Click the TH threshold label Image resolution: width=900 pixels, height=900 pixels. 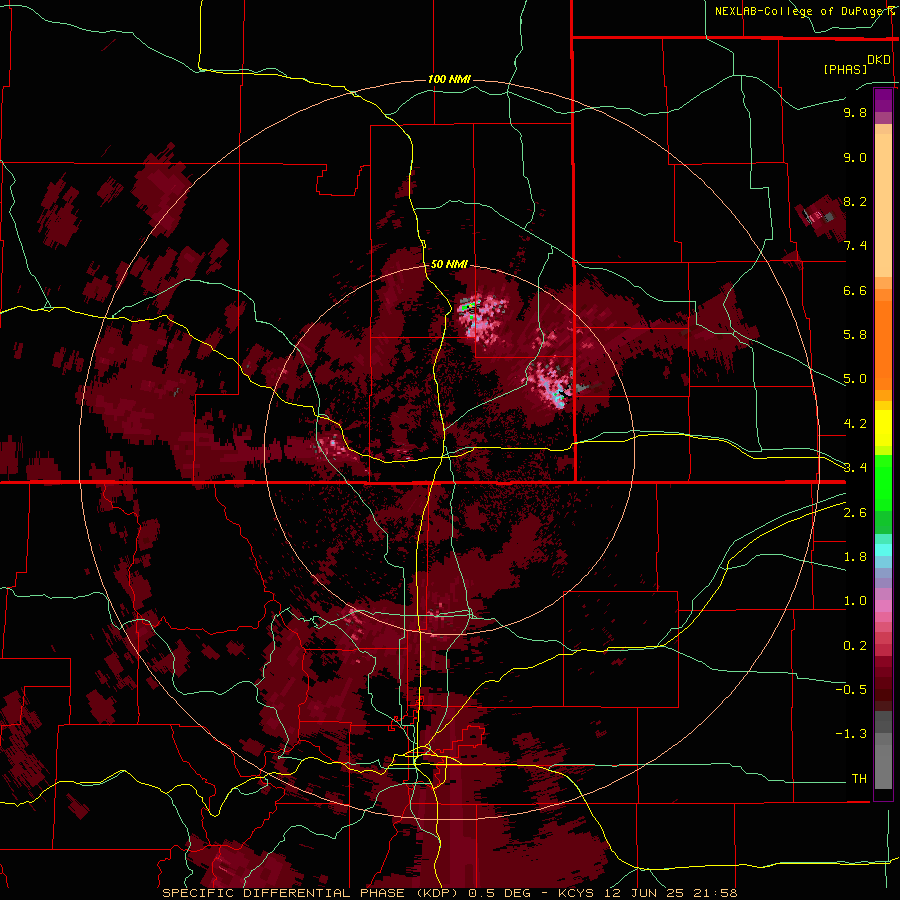859,779
